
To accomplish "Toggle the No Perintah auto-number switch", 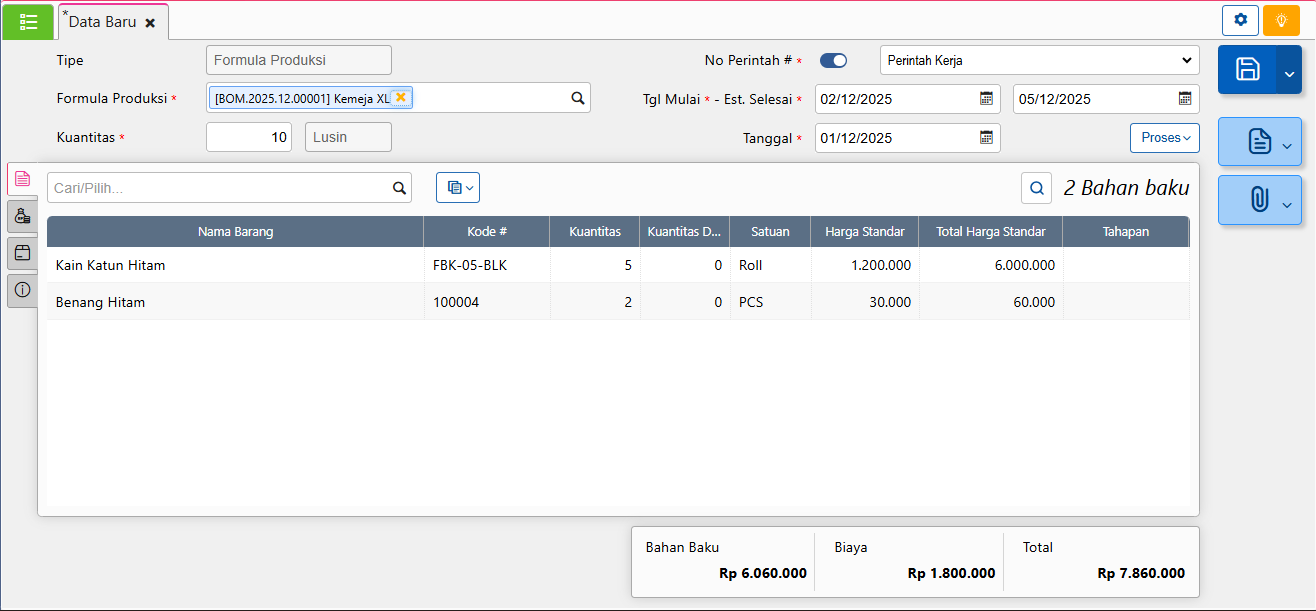I will pos(833,60).
